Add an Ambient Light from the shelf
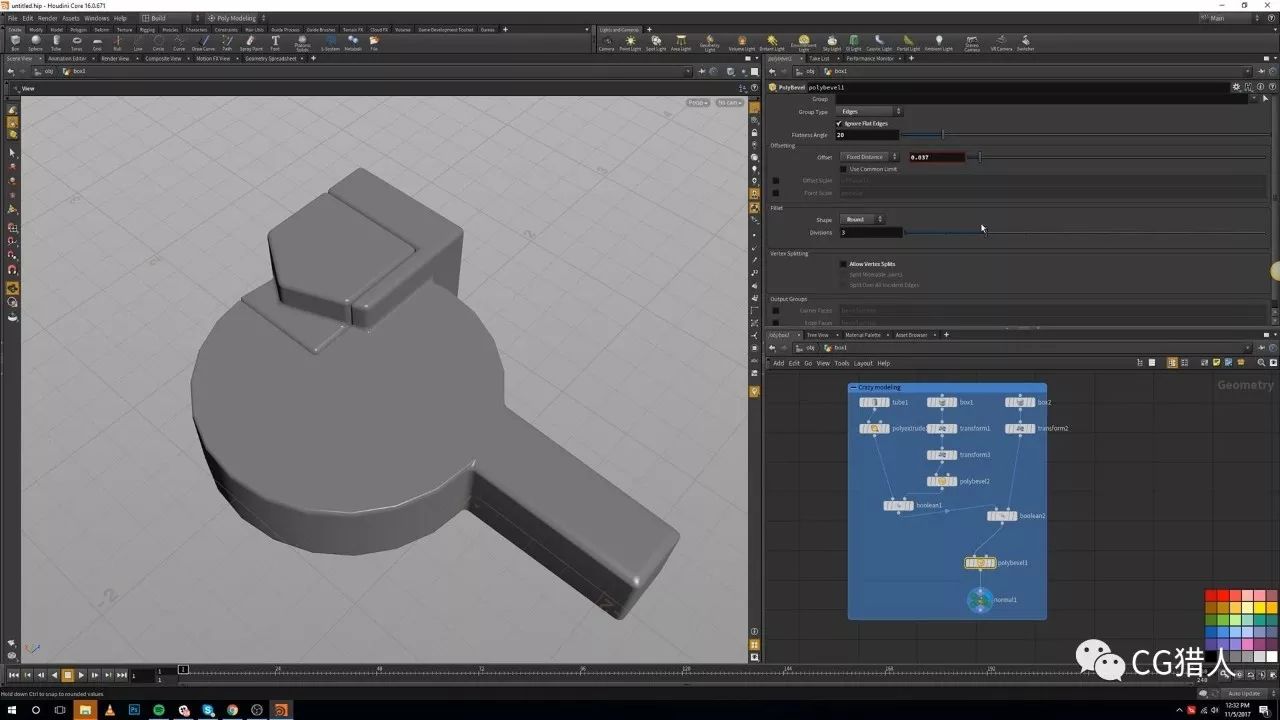The image size is (1280, 720). click(938, 43)
